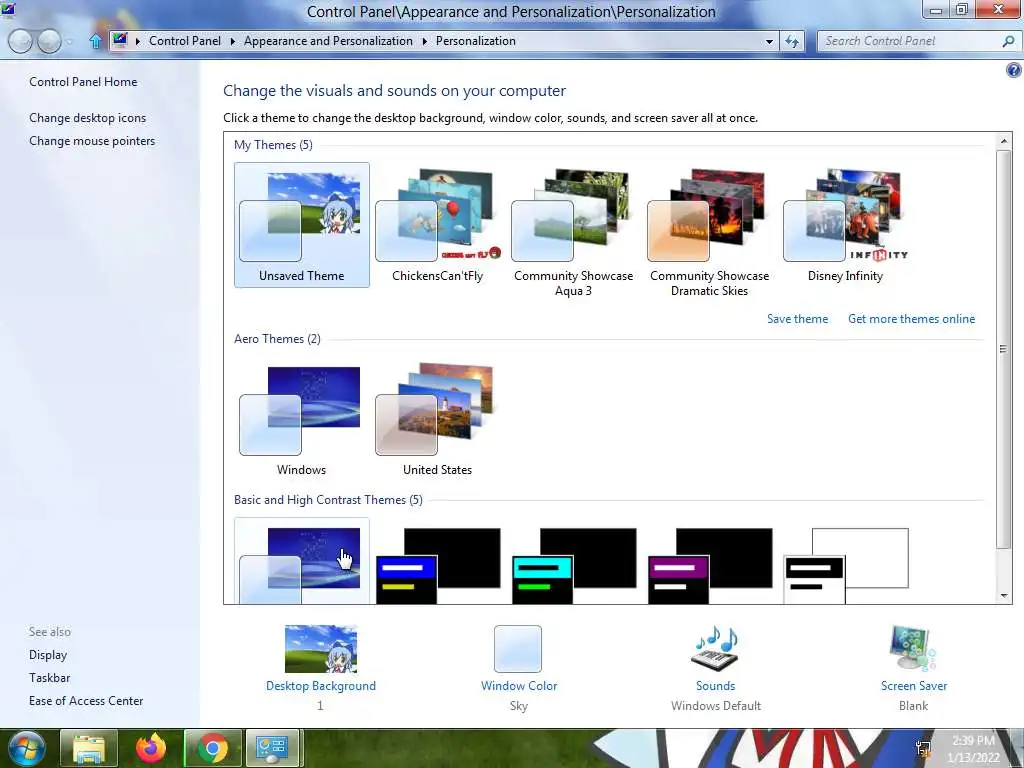Open Taskbar under See also
The width and height of the screenshot is (1024, 768).
point(50,678)
